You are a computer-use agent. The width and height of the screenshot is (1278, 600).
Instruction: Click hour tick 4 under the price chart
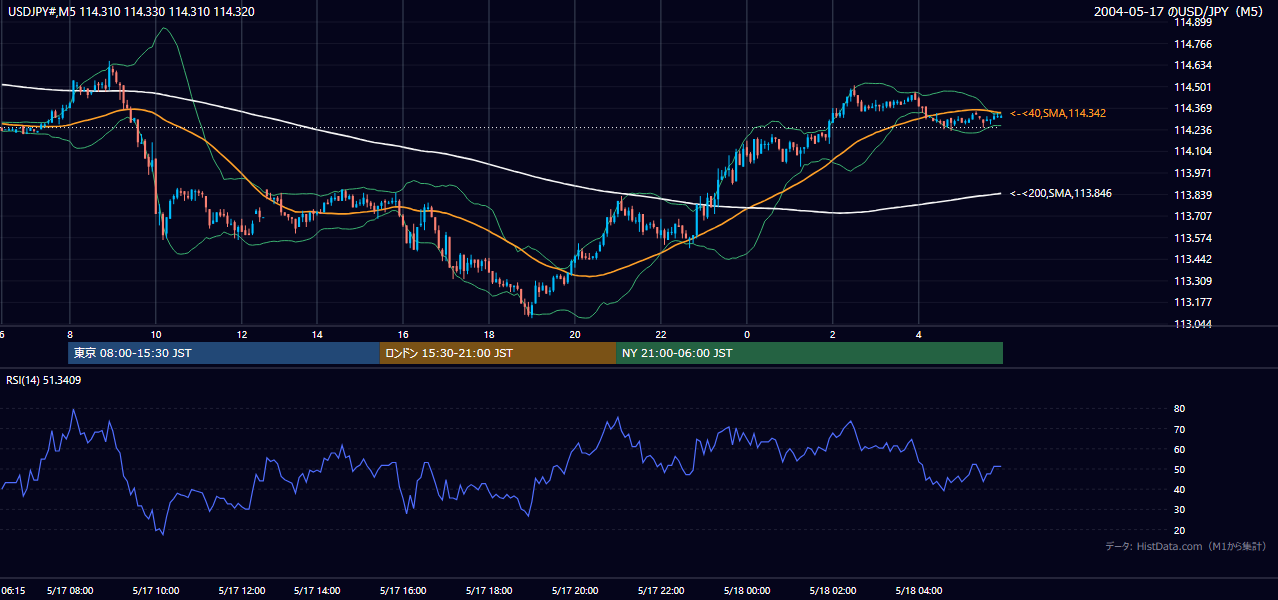coord(919,334)
